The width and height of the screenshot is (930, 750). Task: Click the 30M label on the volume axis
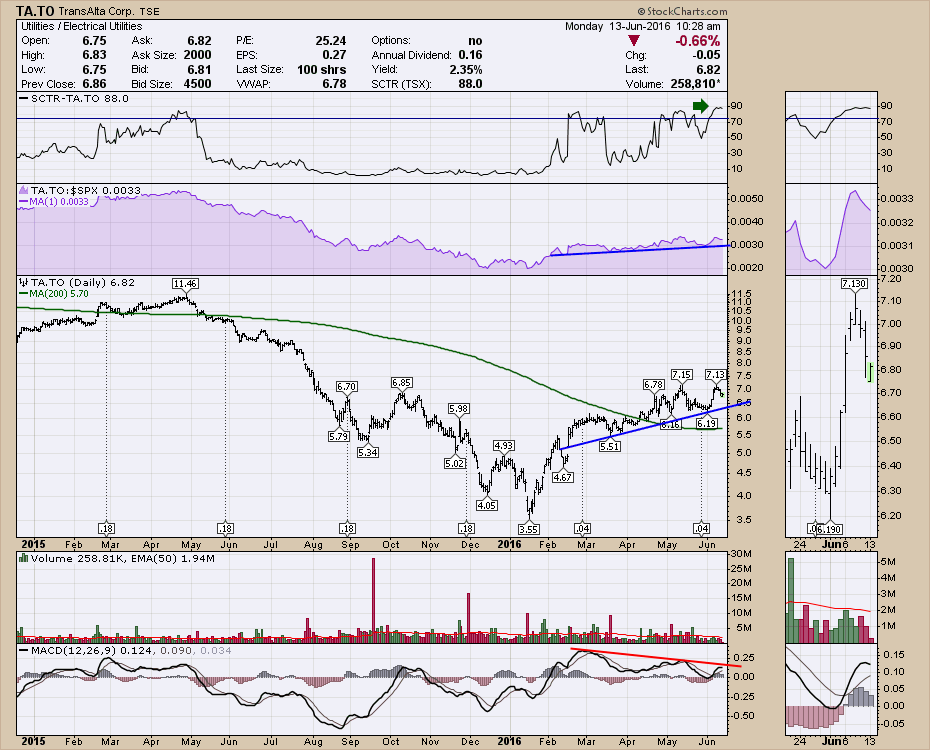coord(742,554)
